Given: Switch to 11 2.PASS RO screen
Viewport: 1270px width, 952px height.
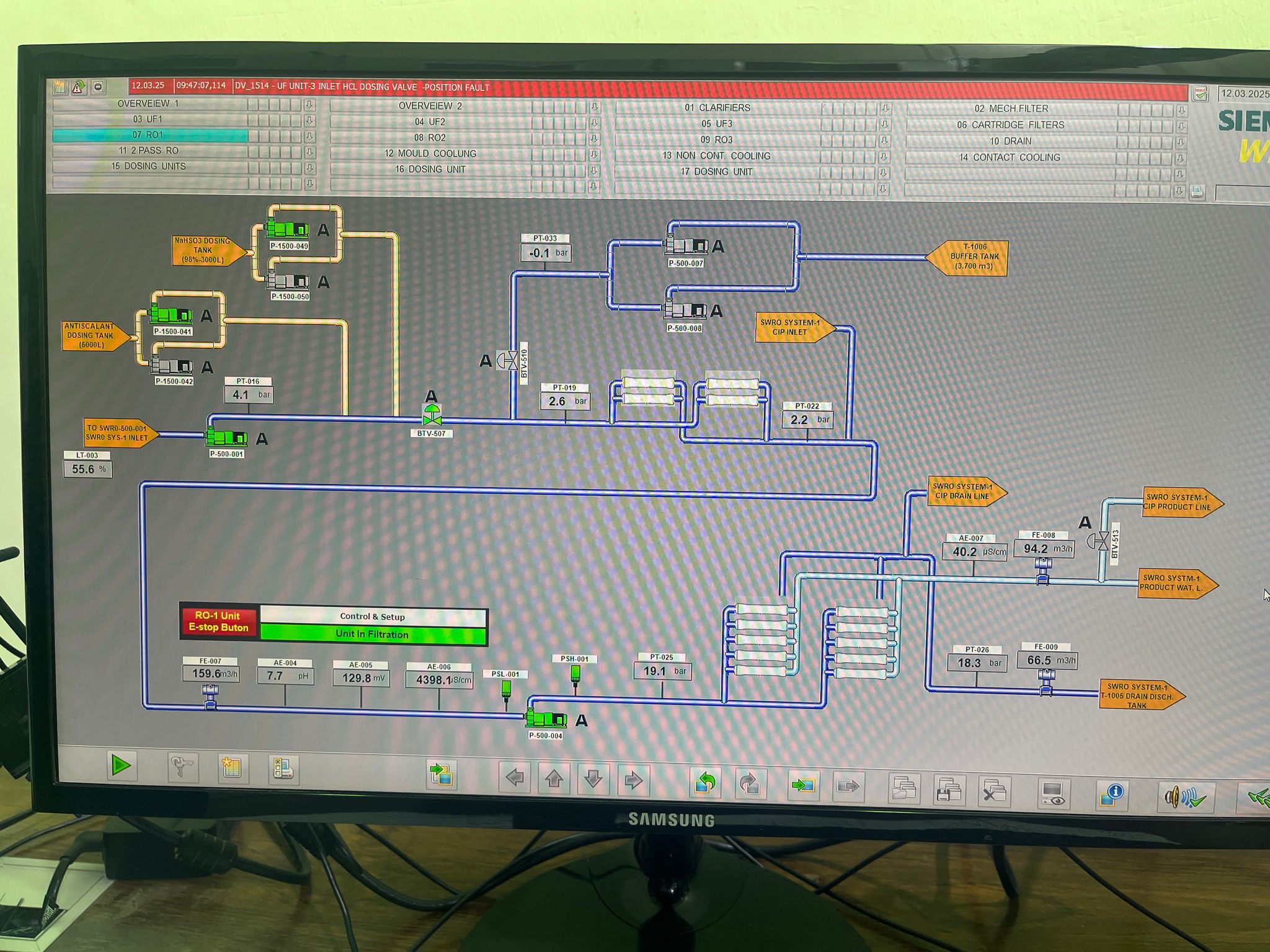Looking at the screenshot, I should (x=148, y=151).
